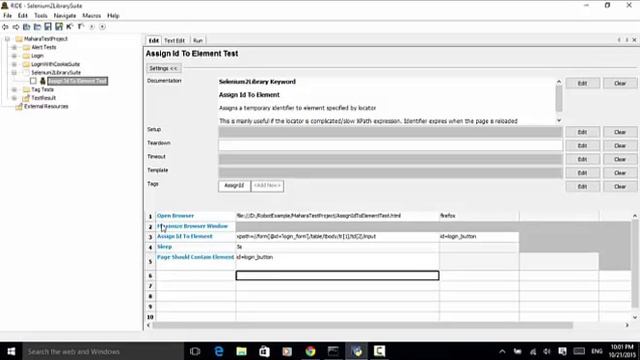Screen dimensions: 640x360
Task: Click the External Resources icon in tree
Action: coord(19,107)
